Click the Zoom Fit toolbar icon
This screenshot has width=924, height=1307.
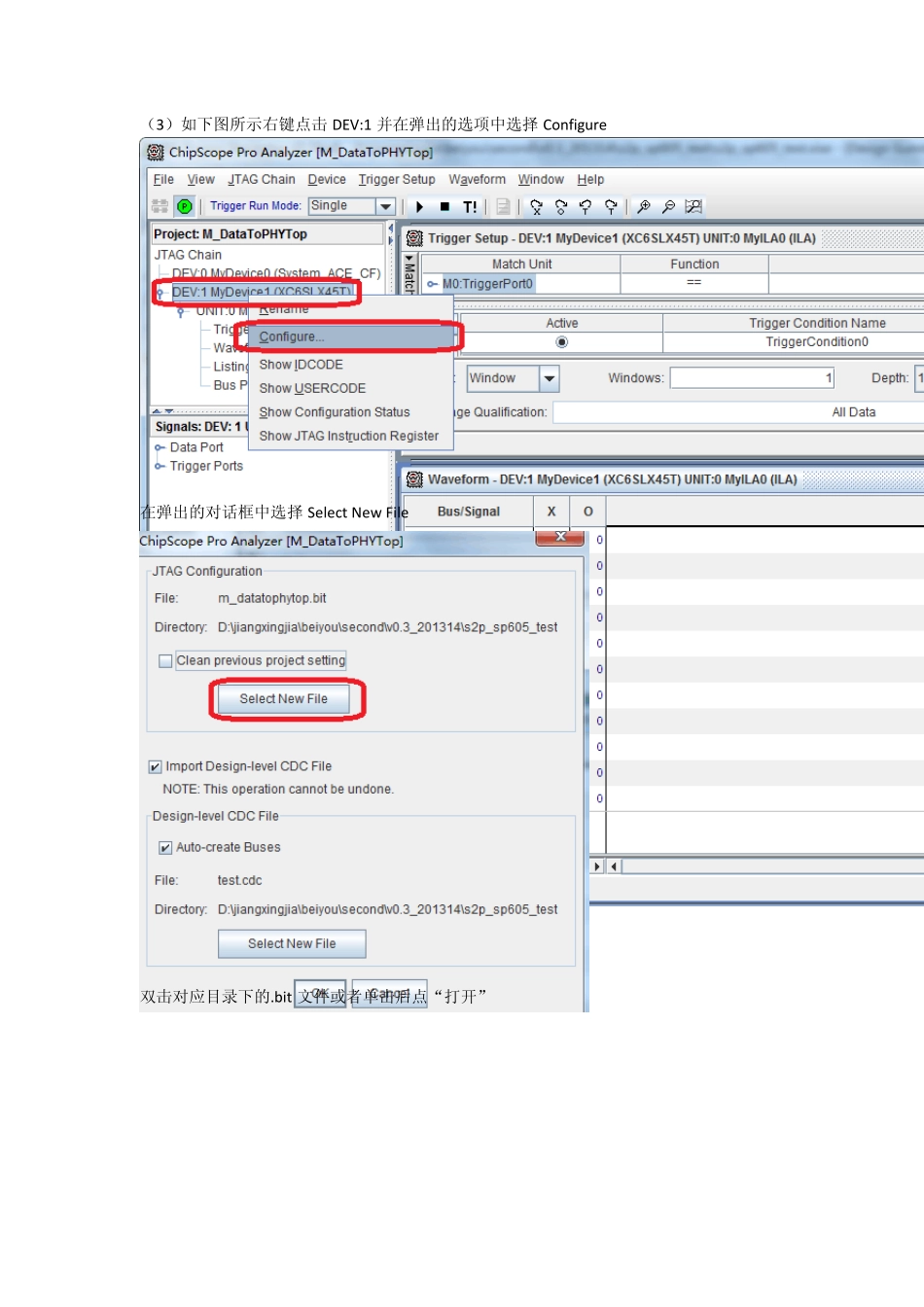point(693,207)
